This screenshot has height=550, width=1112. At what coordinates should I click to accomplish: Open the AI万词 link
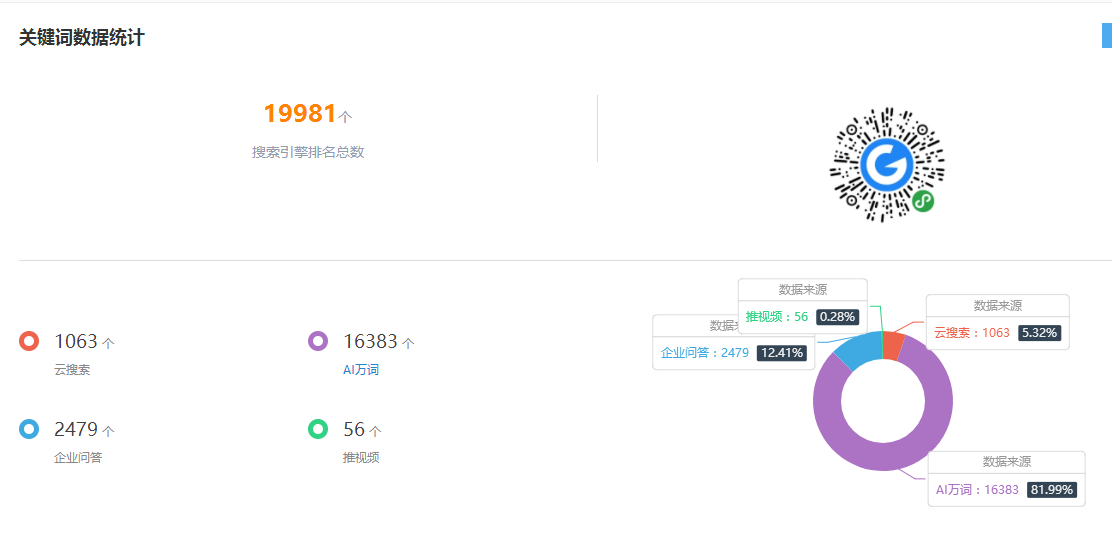pos(361,370)
